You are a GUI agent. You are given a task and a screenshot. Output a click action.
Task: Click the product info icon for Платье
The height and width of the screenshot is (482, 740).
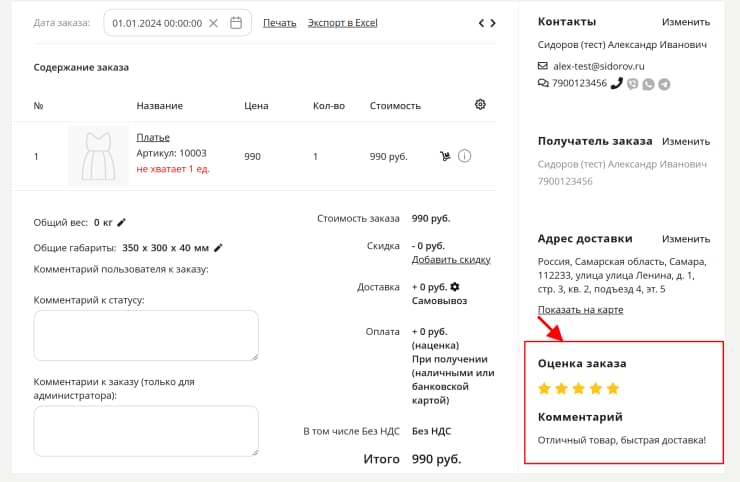[464, 156]
